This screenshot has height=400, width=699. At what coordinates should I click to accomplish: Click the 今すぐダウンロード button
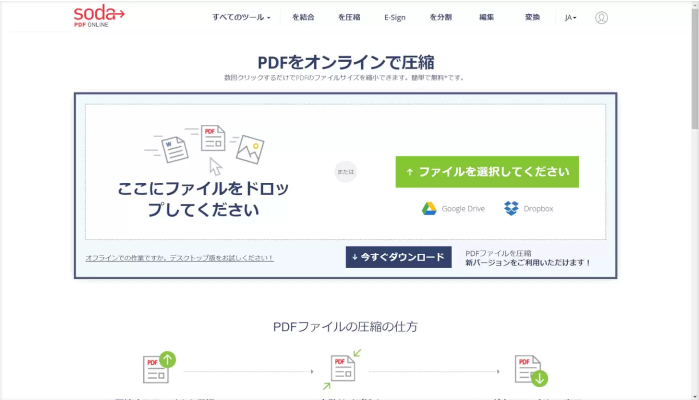click(397, 257)
